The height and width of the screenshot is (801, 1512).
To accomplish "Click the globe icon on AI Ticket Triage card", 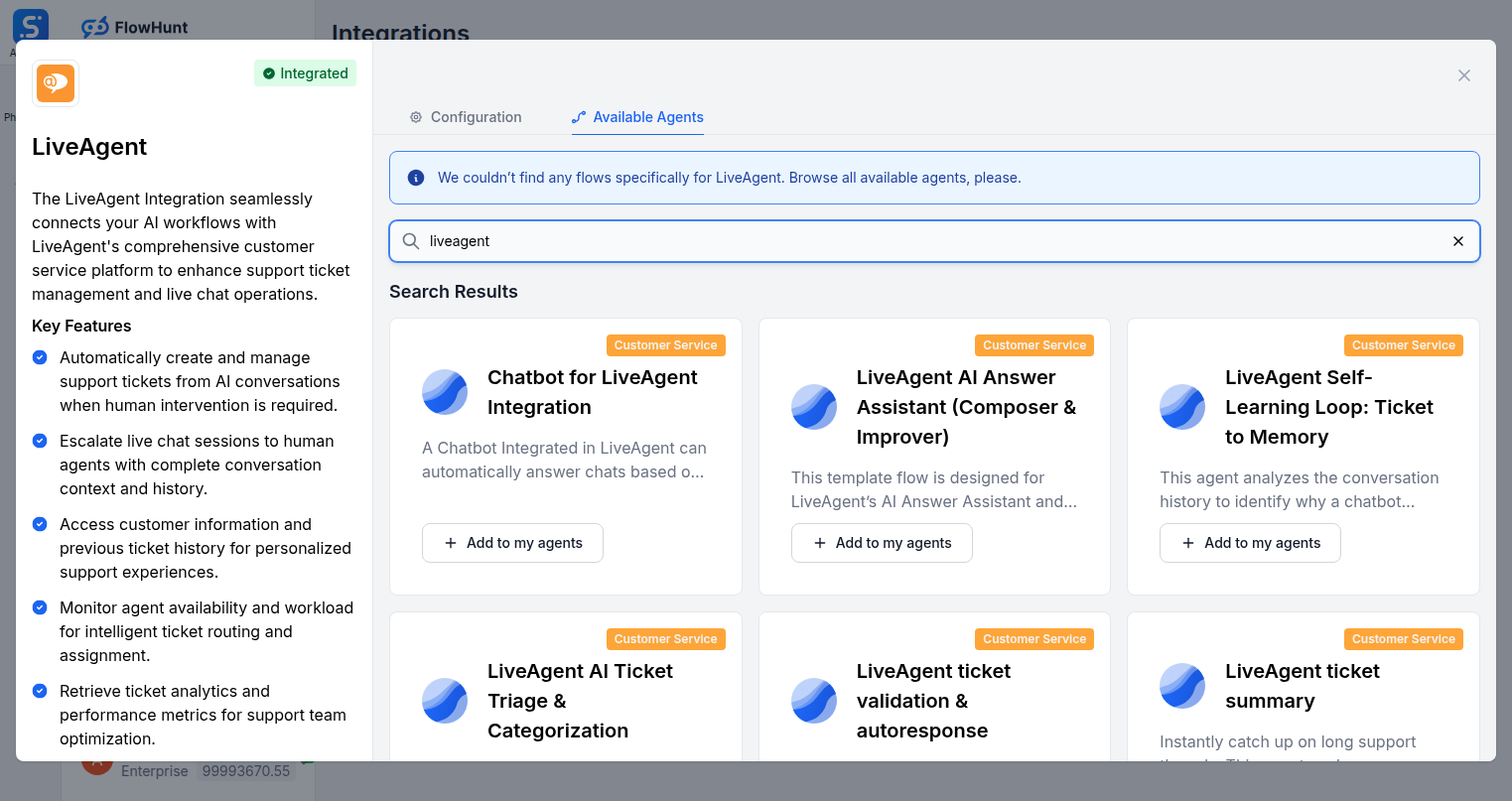I will (444, 701).
